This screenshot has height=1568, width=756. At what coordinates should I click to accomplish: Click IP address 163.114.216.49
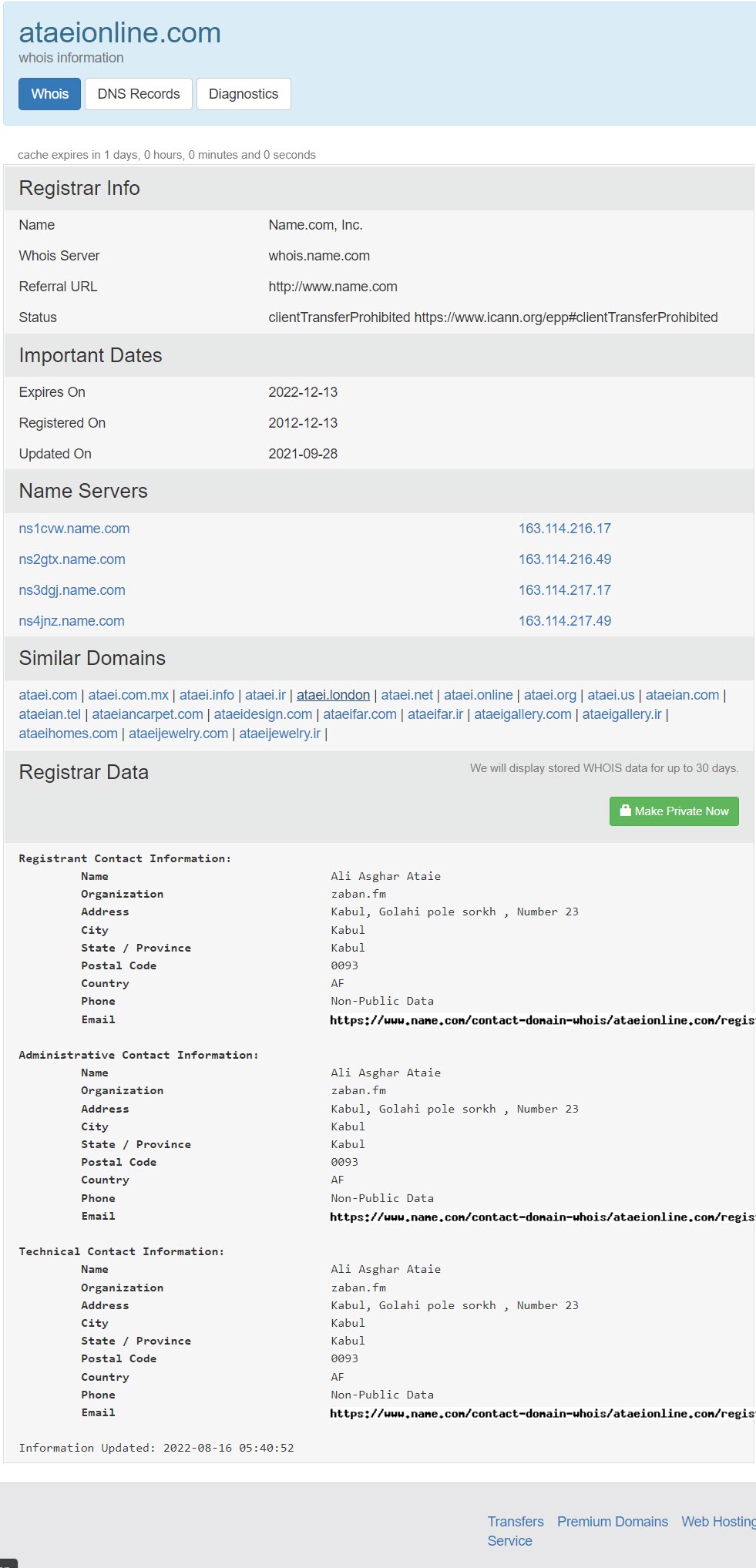pyautogui.click(x=565, y=559)
